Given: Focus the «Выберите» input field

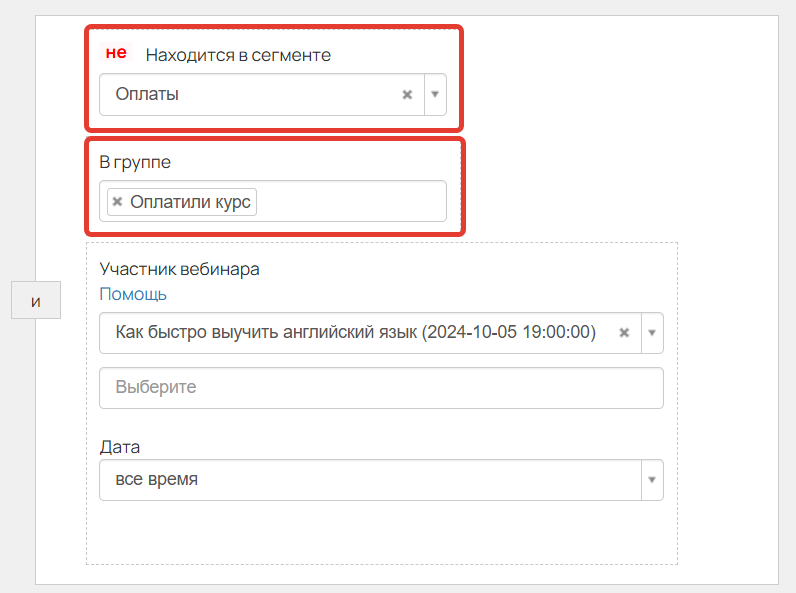Looking at the screenshot, I should point(381,388).
